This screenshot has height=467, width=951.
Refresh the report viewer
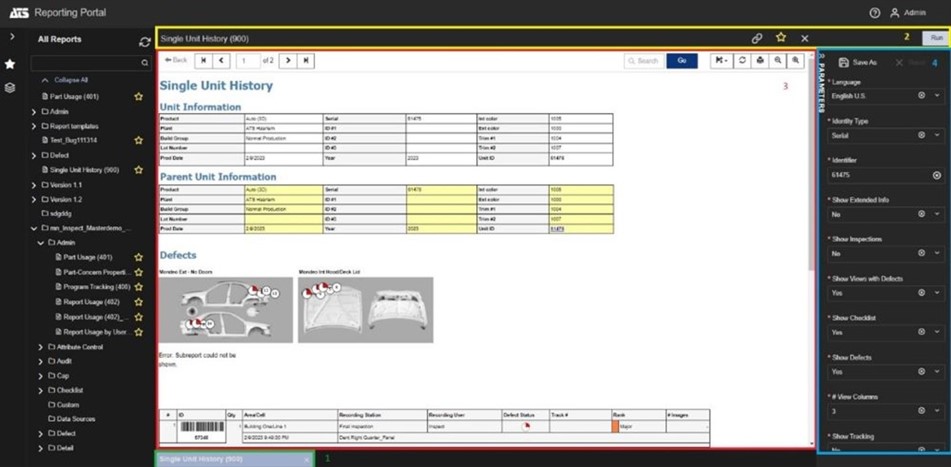click(742, 61)
